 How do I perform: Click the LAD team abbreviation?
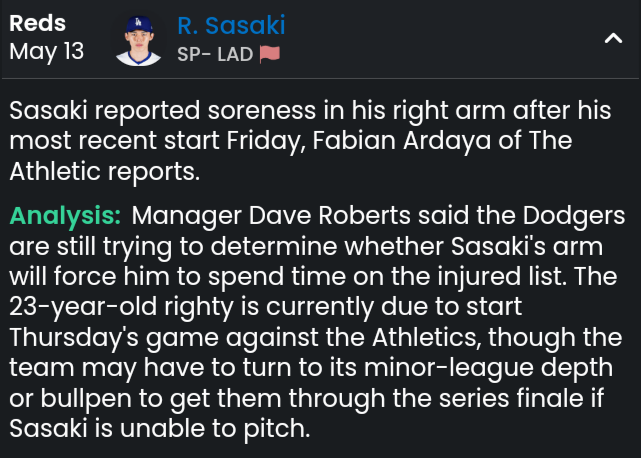[235, 54]
